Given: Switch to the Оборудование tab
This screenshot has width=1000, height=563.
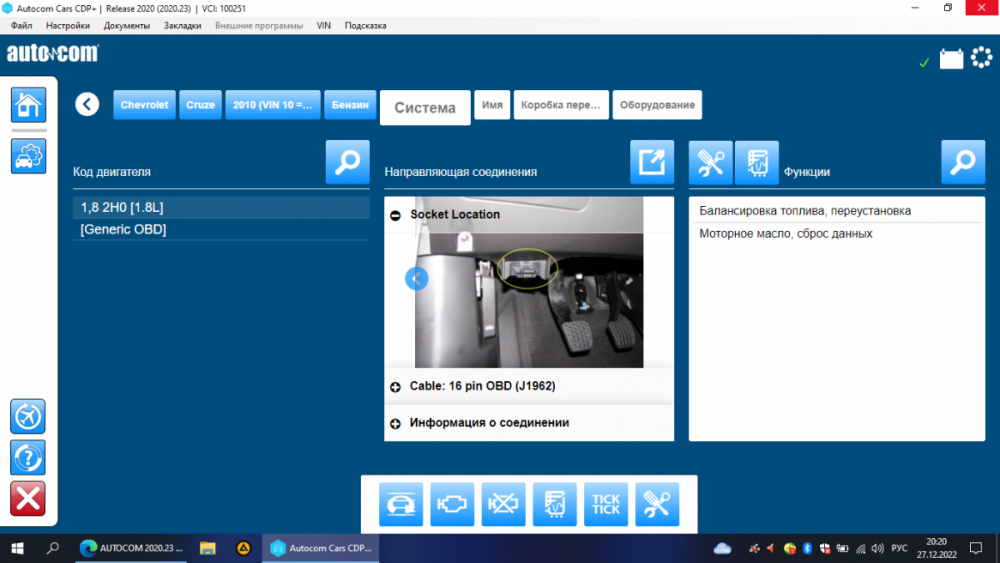Looking at the screenshot, I should pos(656,105).
